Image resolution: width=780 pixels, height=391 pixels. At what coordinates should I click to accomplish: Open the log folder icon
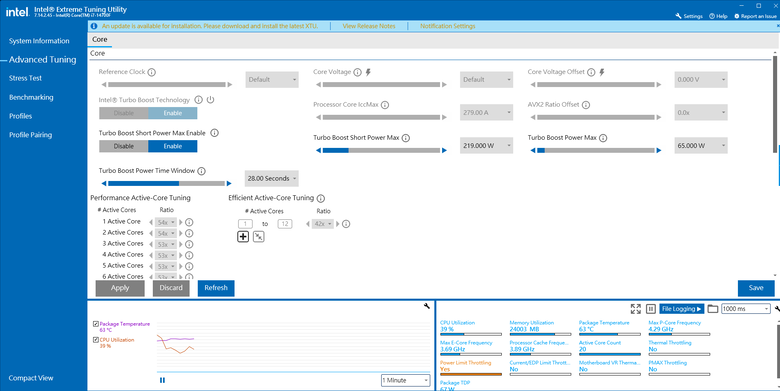(x=713, y=309)
